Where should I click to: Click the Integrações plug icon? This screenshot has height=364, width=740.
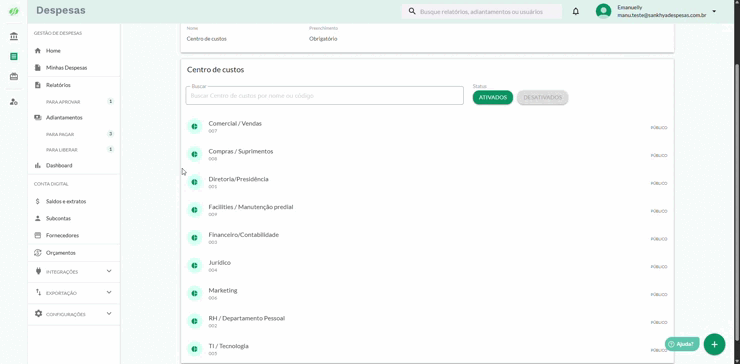click(38, 271)
